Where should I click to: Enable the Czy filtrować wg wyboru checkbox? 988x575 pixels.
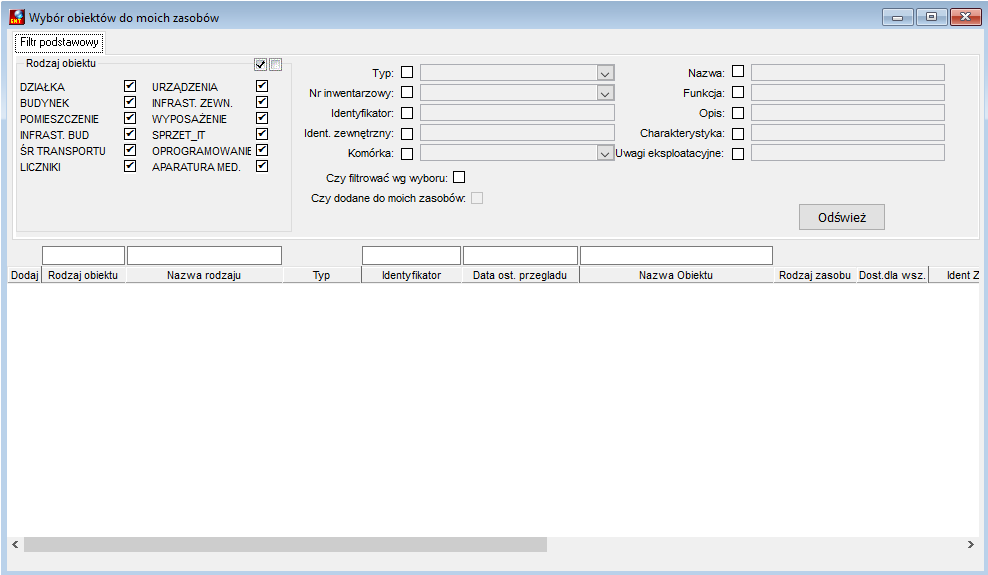click(x=459, y=178)
